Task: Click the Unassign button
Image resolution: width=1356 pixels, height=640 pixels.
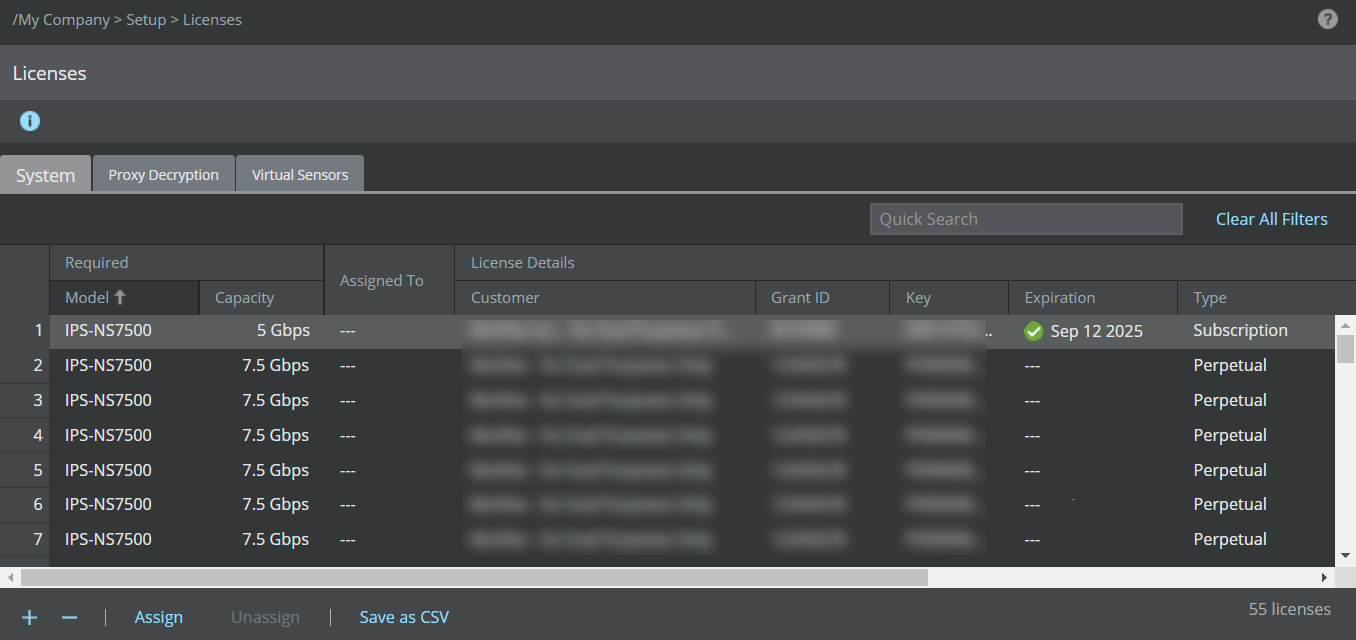Action: [x=265, y=617]
